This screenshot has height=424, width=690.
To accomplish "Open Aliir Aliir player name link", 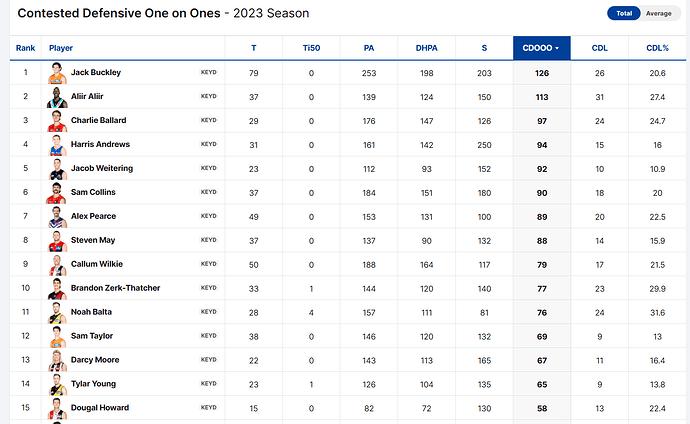I will (x=87, y=96).
